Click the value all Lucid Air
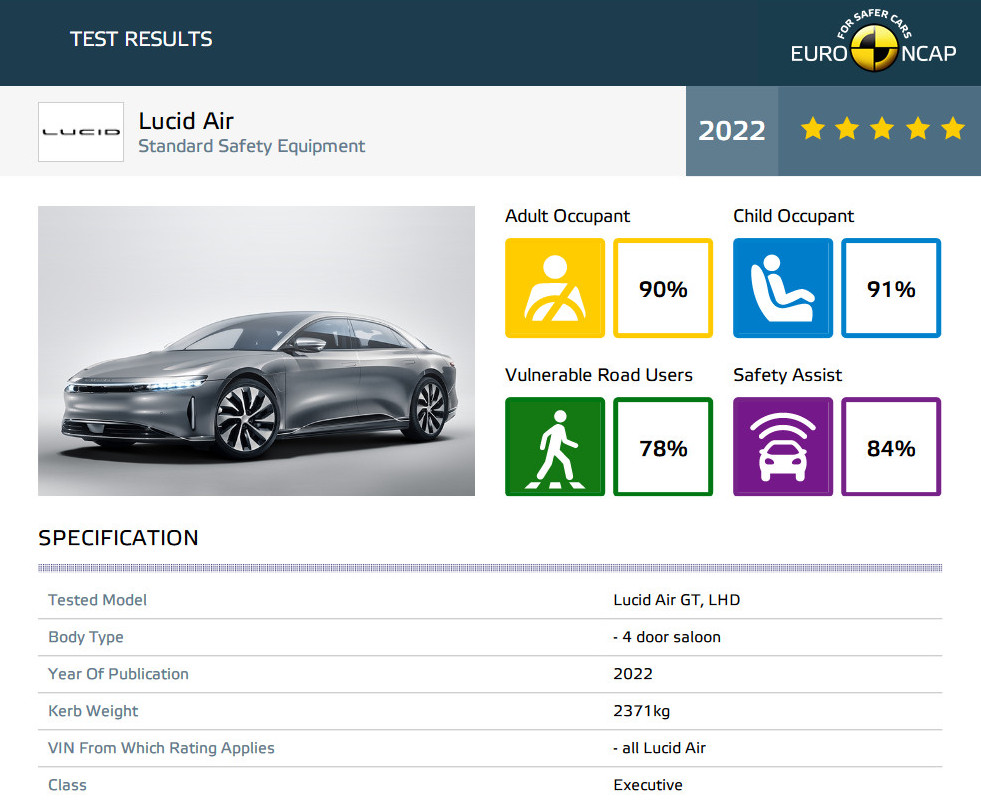Screen dimensions: 981x803 click(x=659, y=748)
